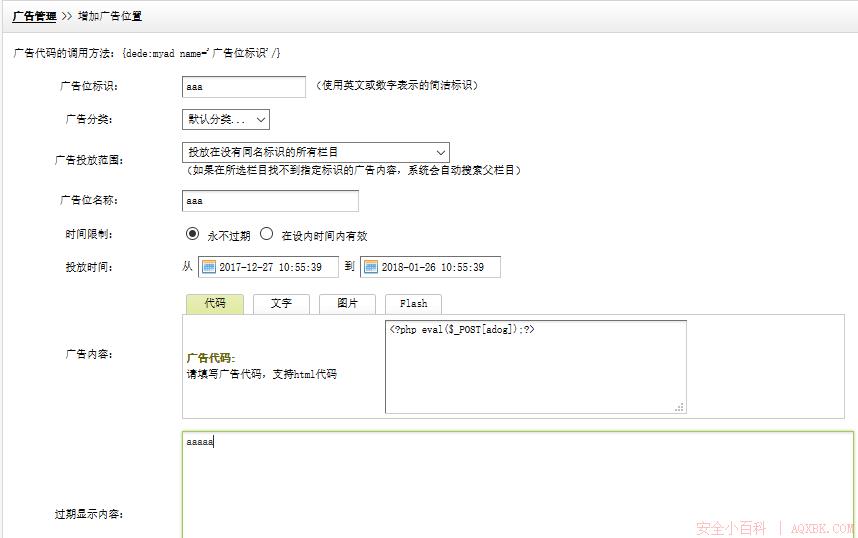Grab the resize handle of code textarea

(680, 407)
